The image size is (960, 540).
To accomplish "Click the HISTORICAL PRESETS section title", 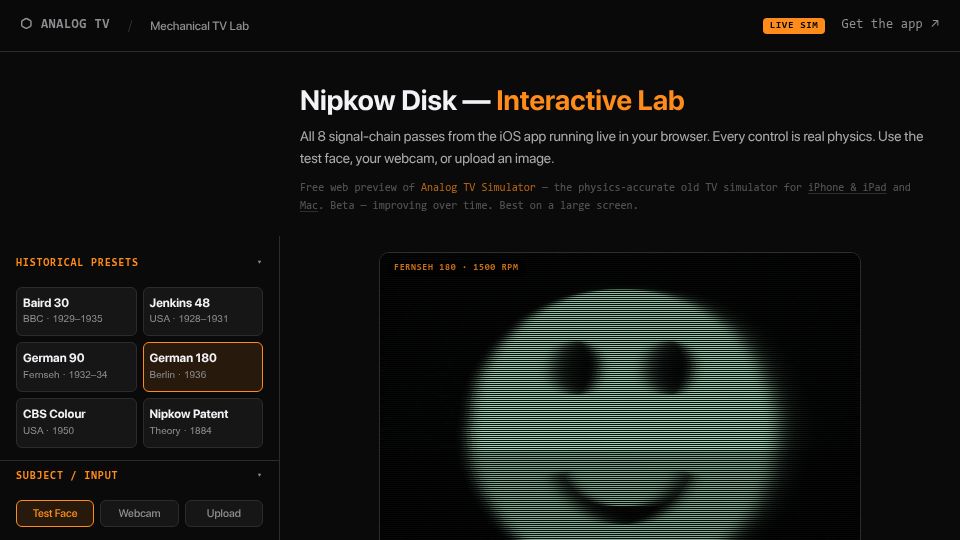I will tap(77, 262).
